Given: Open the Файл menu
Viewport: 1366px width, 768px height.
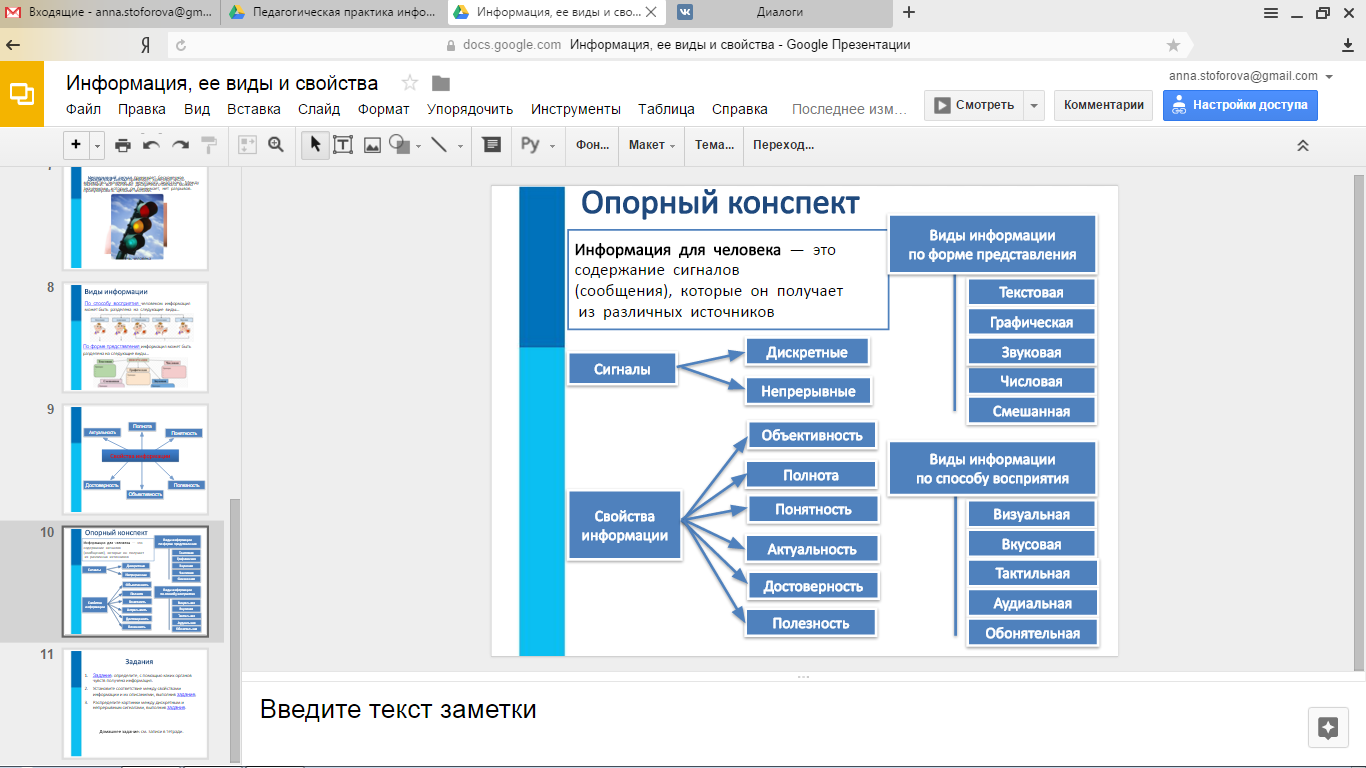Looking at the screenshot, I should (x=83, y=109).
